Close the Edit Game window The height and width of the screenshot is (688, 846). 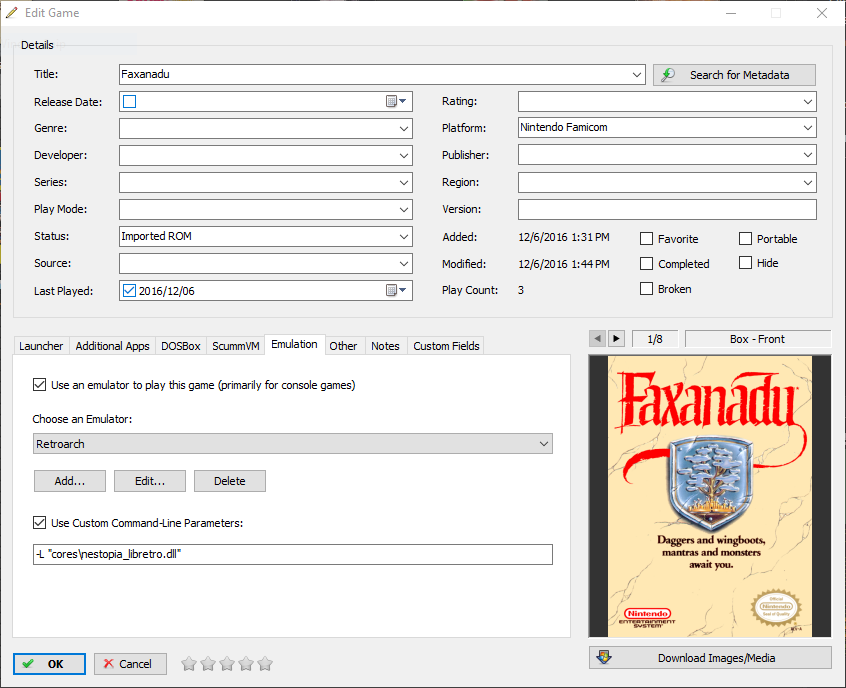tap(822, 13)
